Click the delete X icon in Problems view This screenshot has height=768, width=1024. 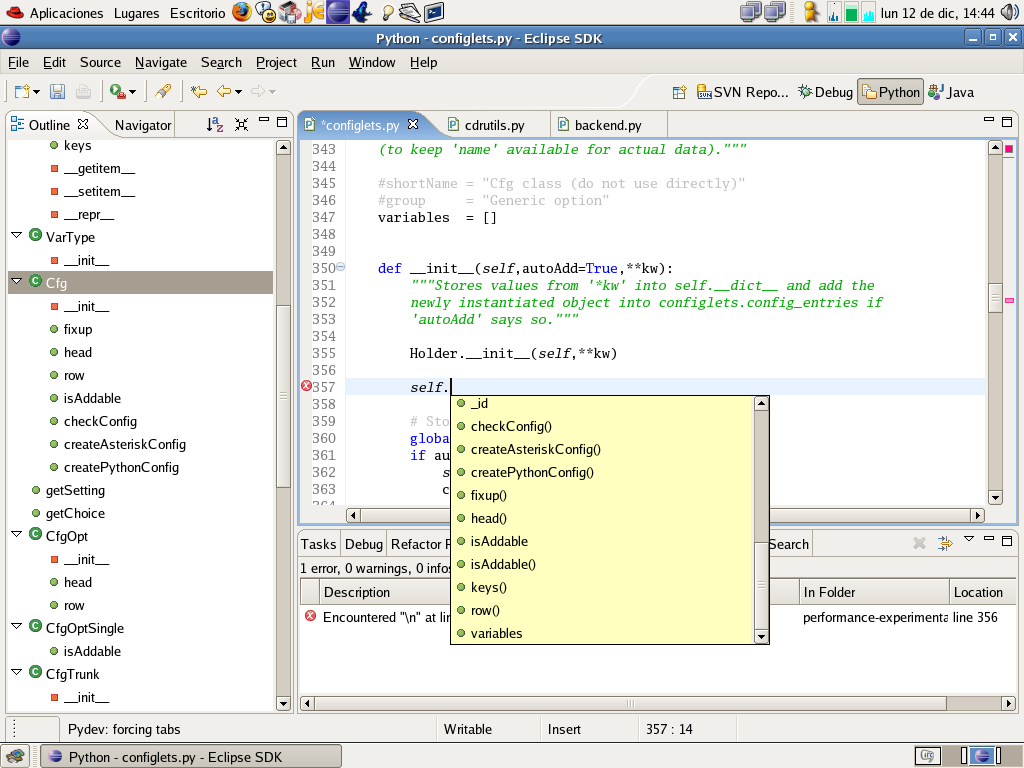(x=919, y=543)
